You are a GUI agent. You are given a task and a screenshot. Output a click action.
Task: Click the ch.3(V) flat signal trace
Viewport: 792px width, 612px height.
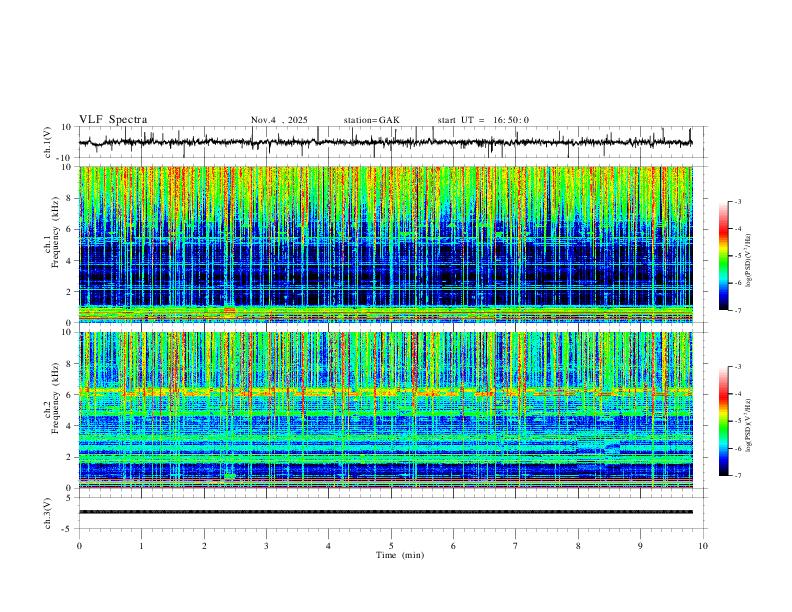(x=386, y=512)
